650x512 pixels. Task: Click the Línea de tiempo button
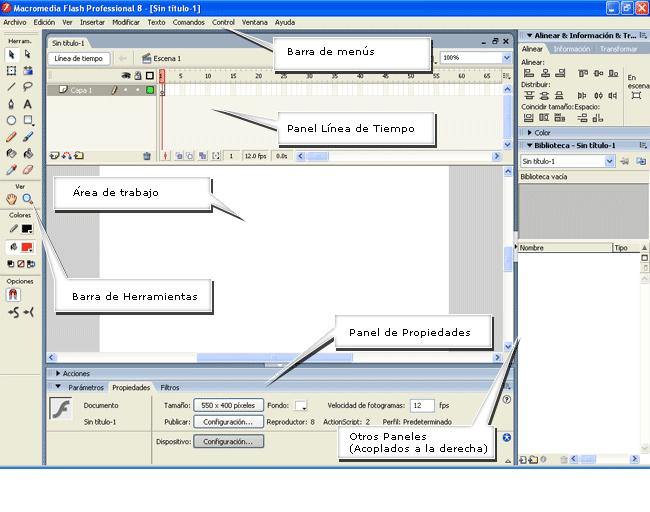78,58
